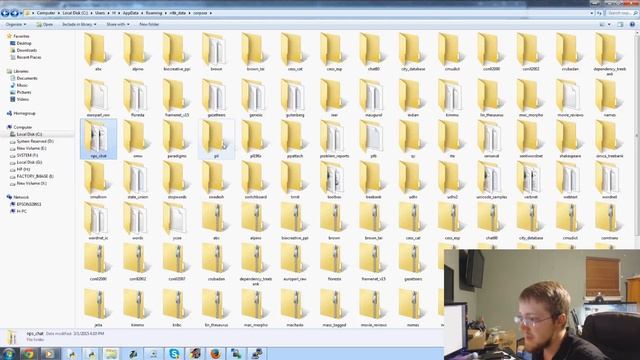Select the omw folder

tap(138, 139)
